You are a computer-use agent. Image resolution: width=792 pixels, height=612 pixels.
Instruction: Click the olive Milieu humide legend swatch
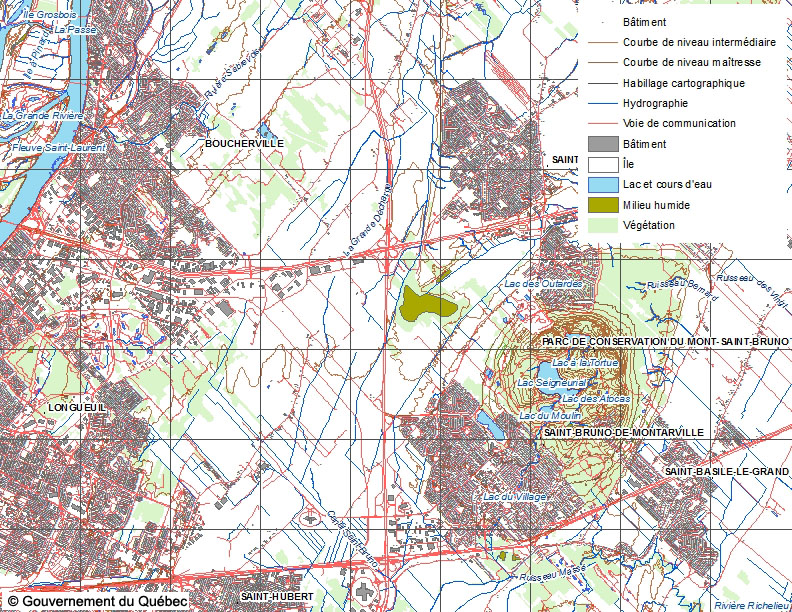click(x=603, y=205)
